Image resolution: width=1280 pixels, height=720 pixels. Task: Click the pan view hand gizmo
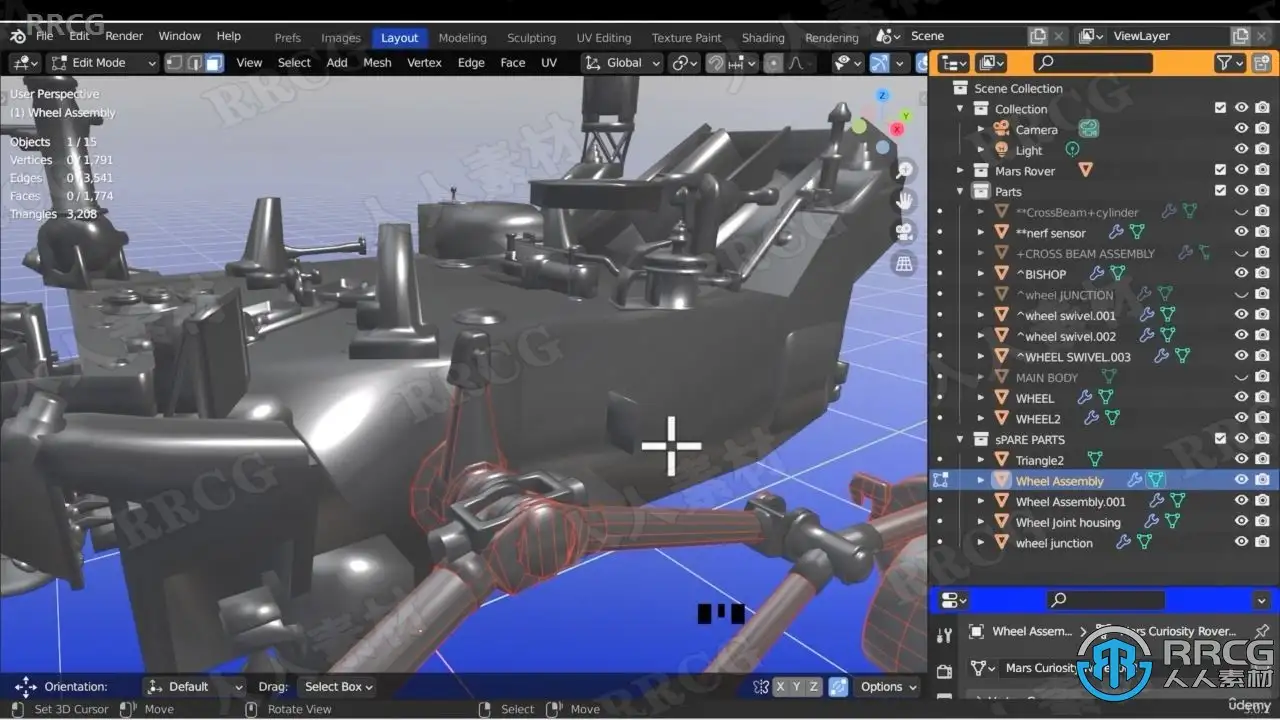coord(904,200)
